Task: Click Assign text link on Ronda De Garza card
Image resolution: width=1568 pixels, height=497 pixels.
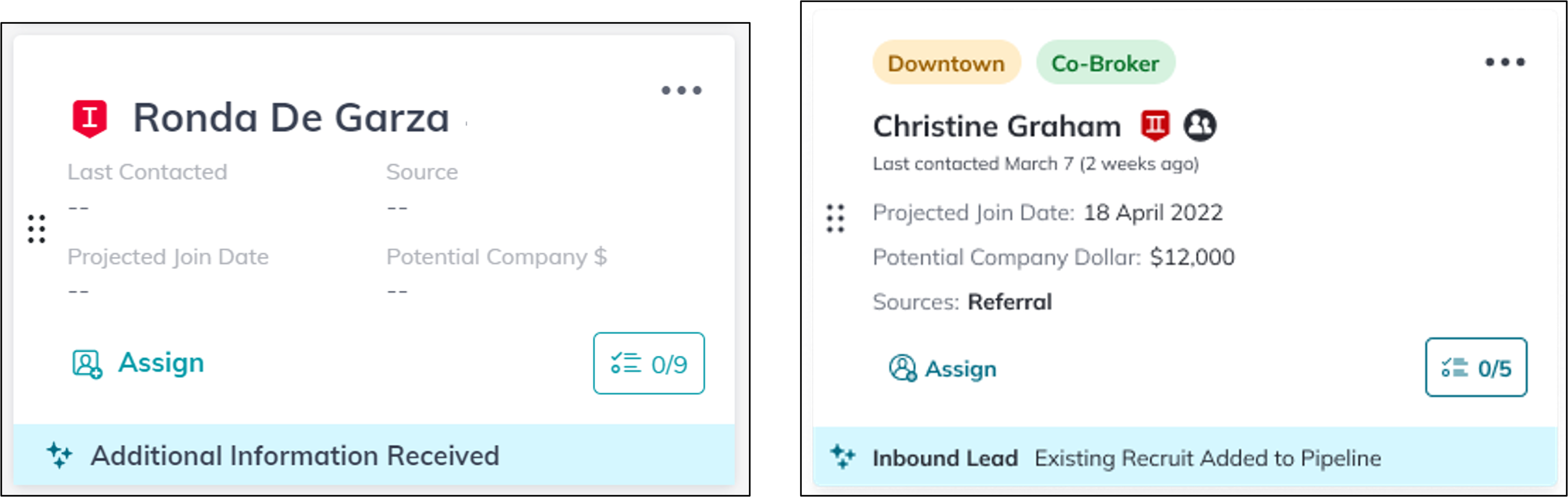Action: coord(161,363)
